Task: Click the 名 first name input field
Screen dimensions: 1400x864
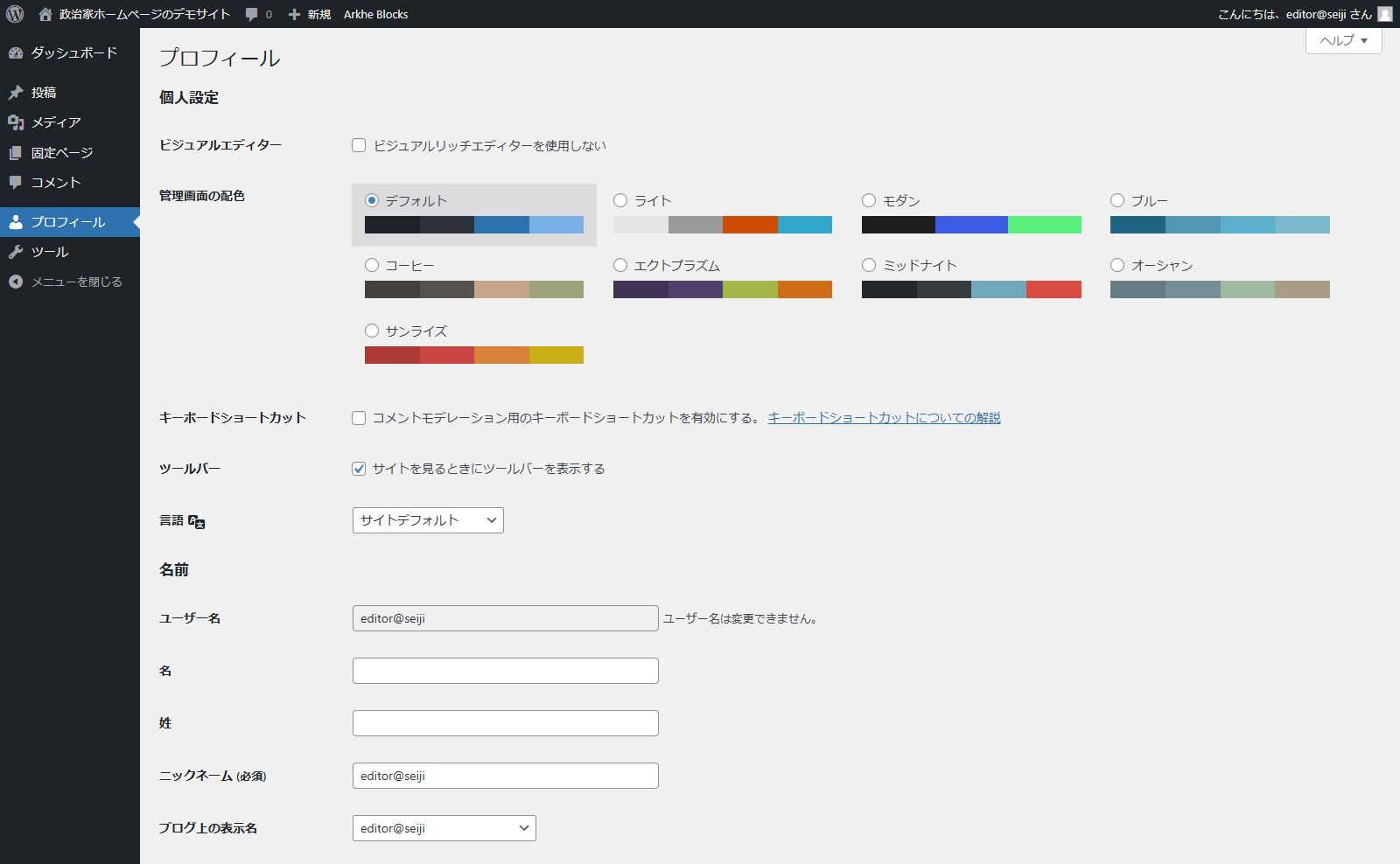Action: pyautogui.click(x=506, y=671)
